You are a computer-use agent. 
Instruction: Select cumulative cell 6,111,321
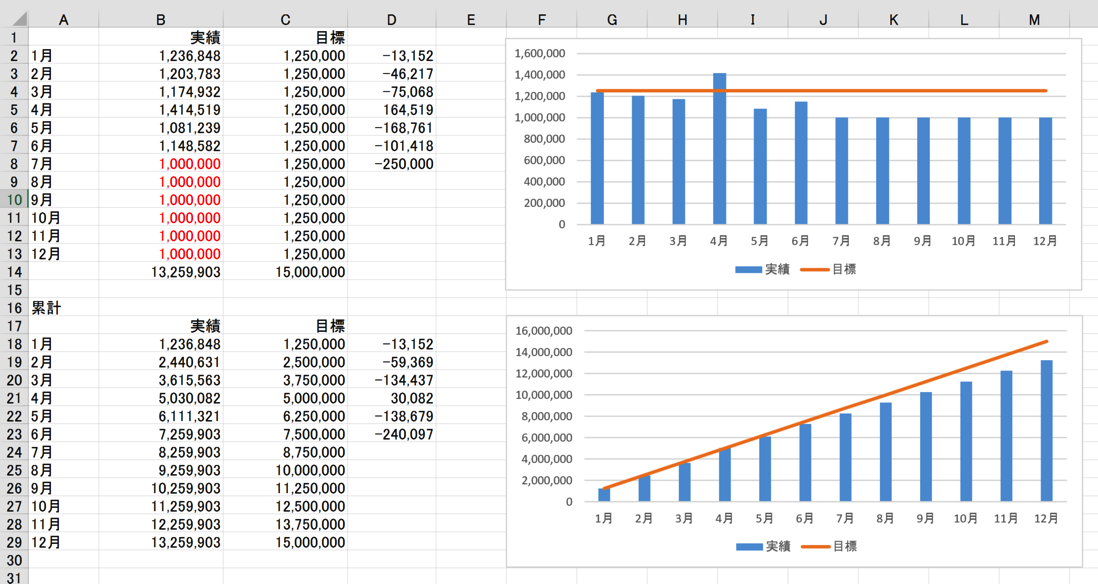[x=161, y=416]
